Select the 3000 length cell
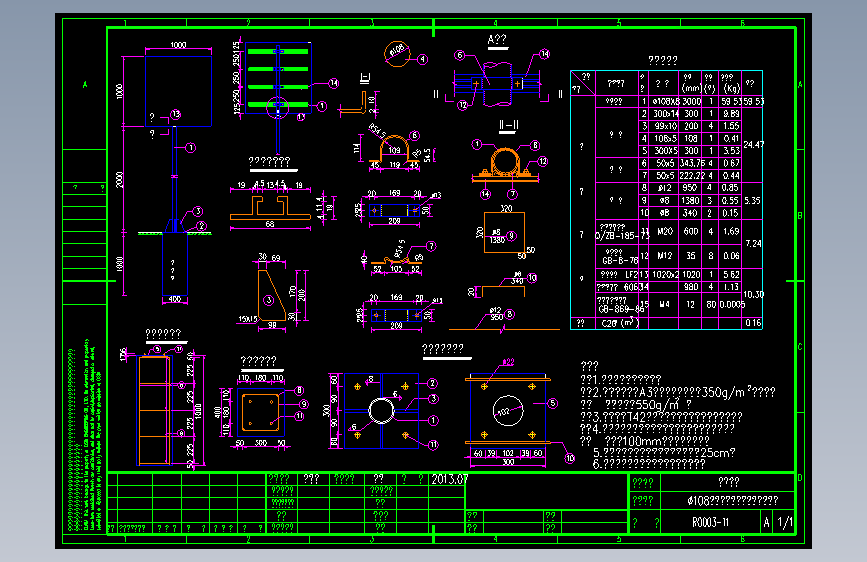This screenshot has height=562, width=867. click(691, 102)
